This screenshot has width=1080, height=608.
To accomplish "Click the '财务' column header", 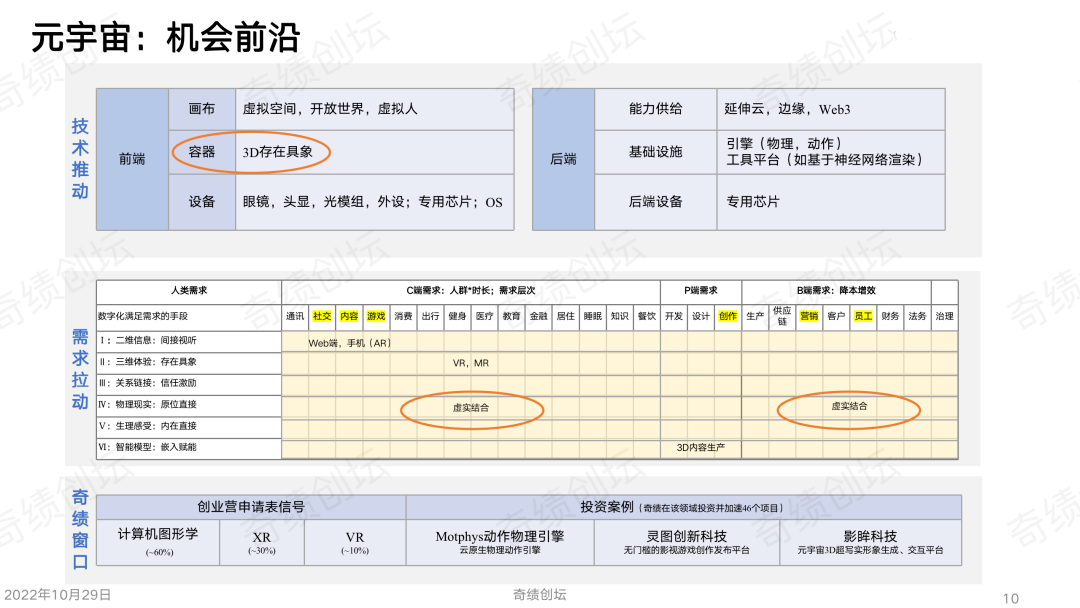I will pos(890,316).
